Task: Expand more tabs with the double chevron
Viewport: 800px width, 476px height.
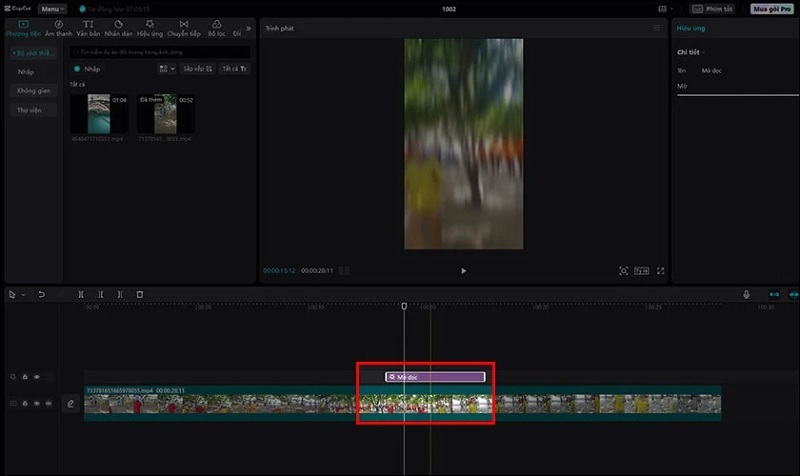Action: (249, 27)
